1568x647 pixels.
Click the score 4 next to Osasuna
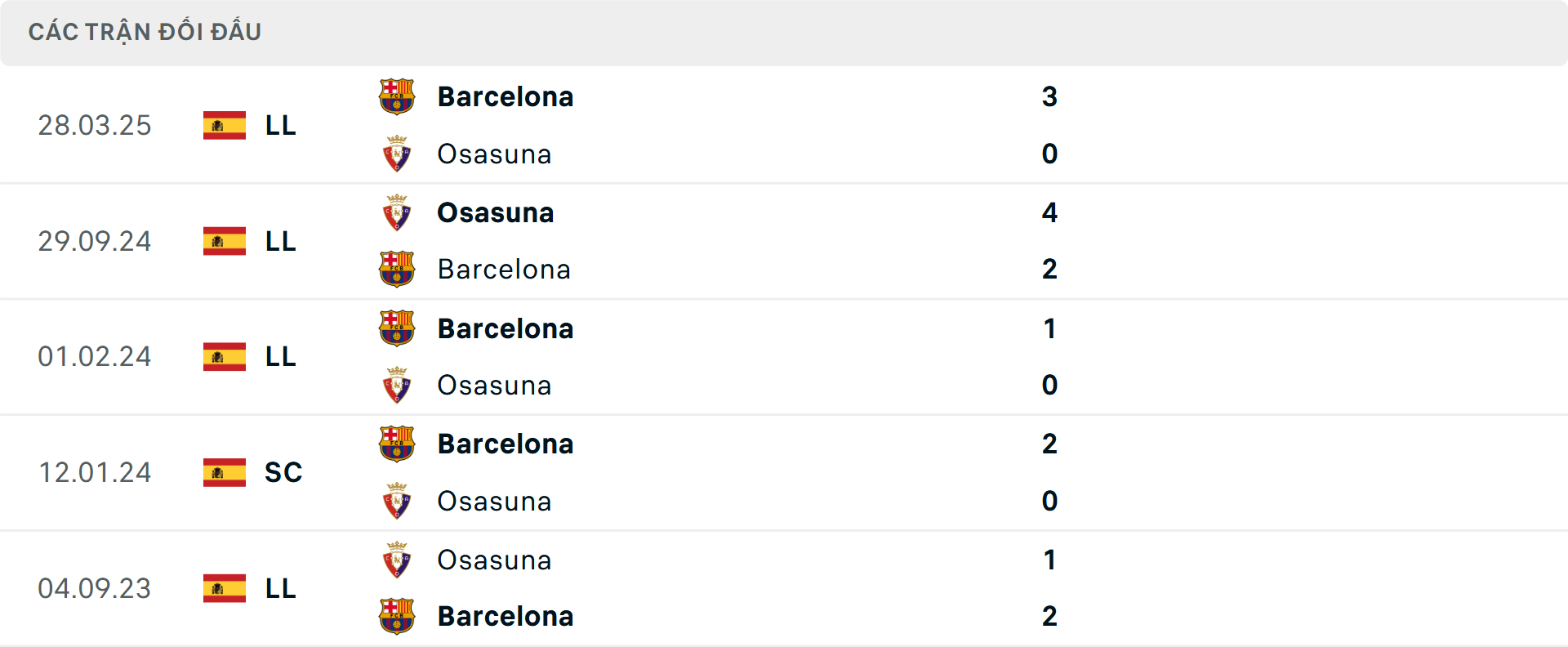[1050, 212]
